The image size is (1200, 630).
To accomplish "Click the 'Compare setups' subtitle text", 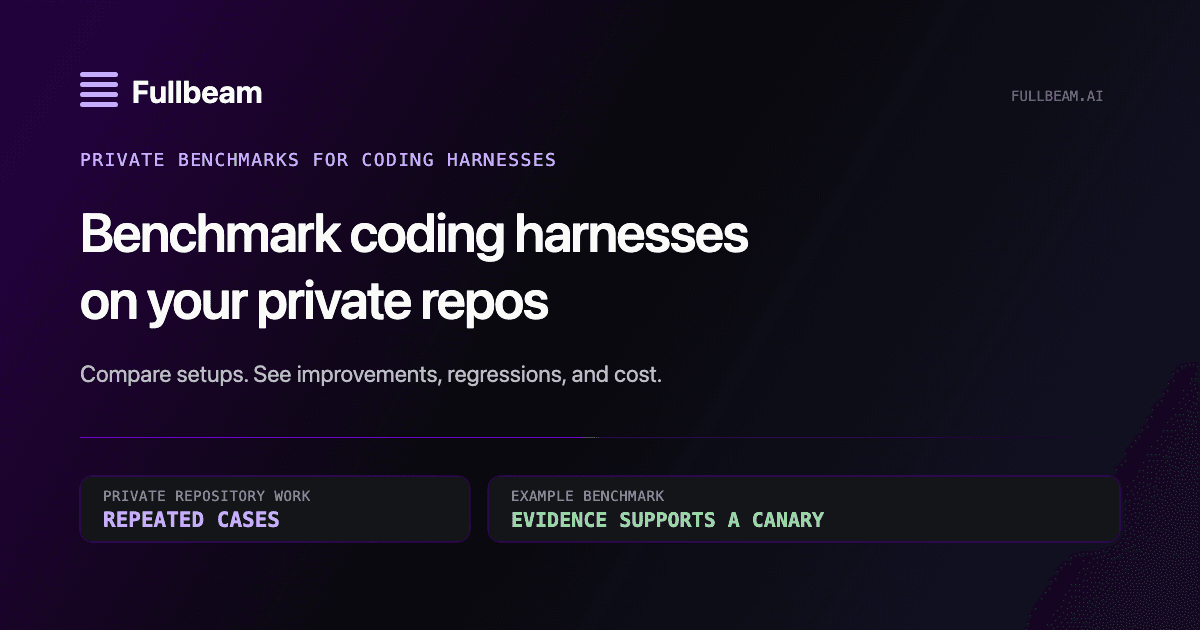I will (371, 376).
